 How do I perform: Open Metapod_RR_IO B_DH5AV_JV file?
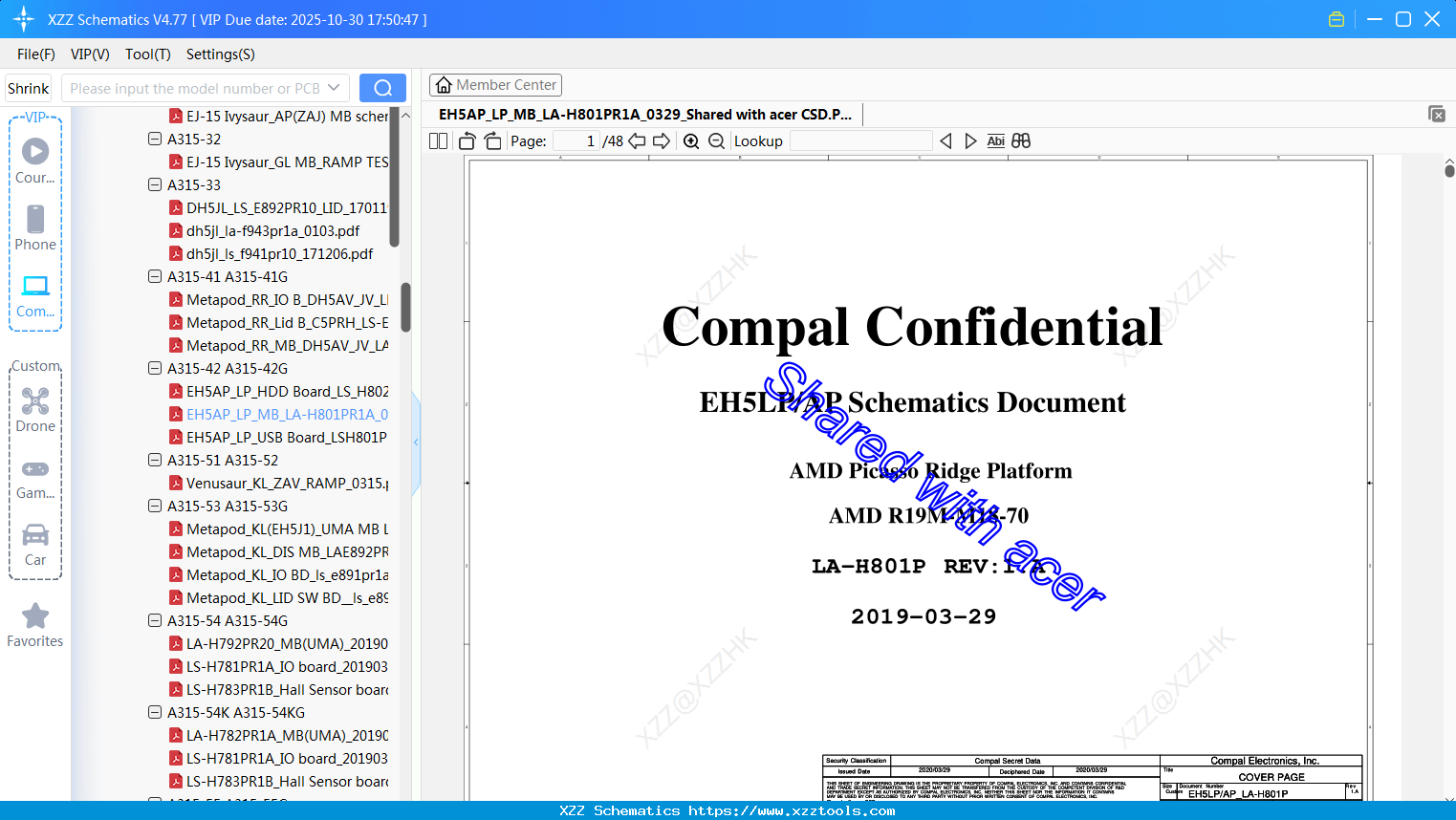tap(279, 299)
